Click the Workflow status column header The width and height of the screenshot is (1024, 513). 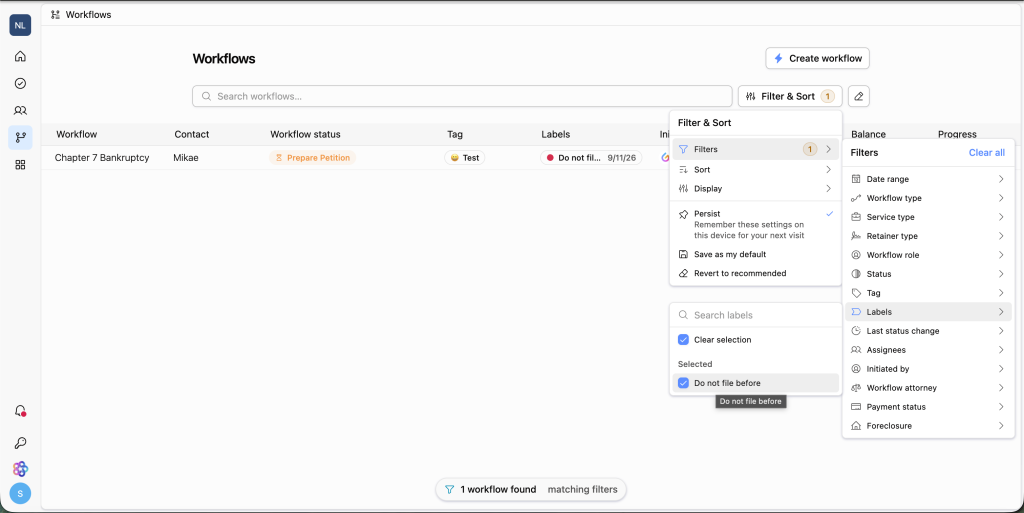coord(305,134)
